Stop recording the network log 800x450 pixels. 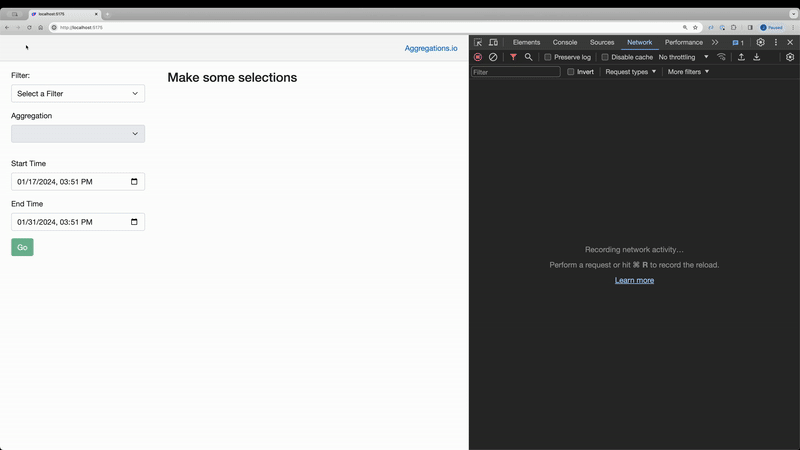pyautogui.click(x=478, y=57)
